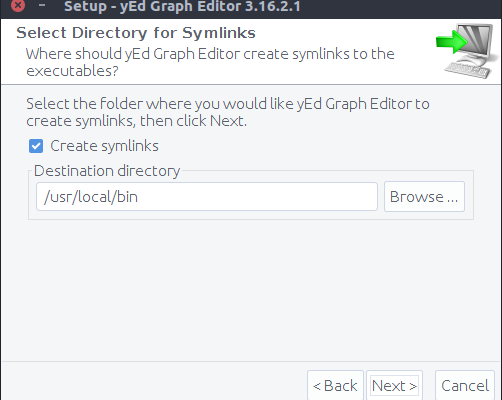502x400 pixels.
Task: Click the 'Select Directory for Symlinks' heading
Action: (x=136, y=33)
